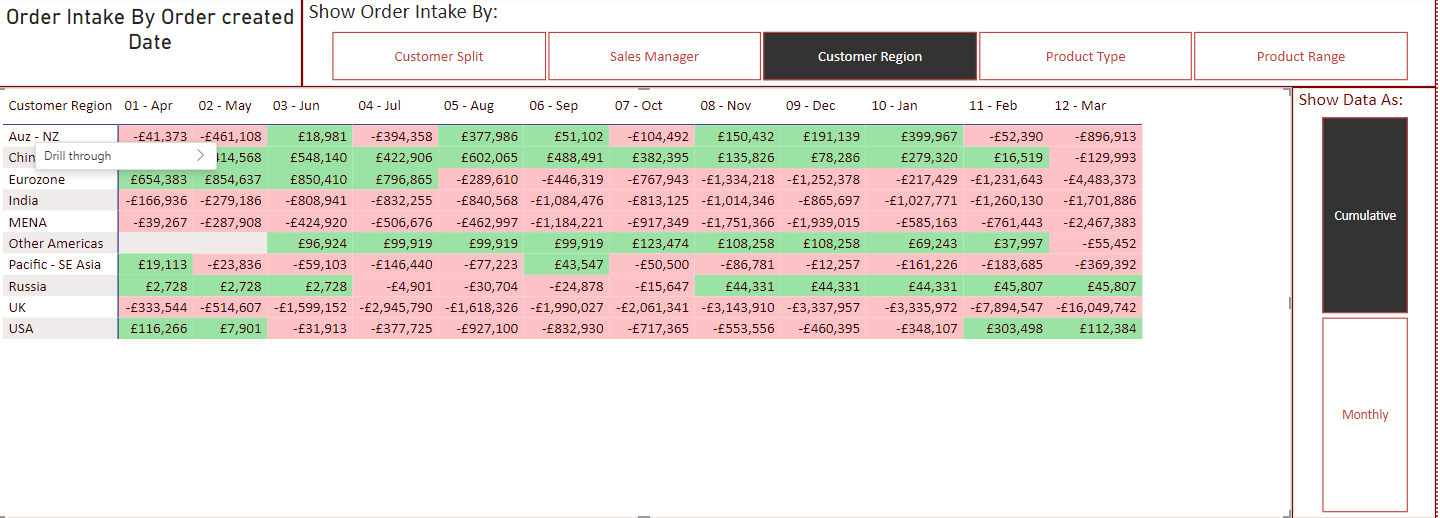The image size is (1440, 518).
Task: Click Auz - NZ August value £377,986
Action: 487,137
